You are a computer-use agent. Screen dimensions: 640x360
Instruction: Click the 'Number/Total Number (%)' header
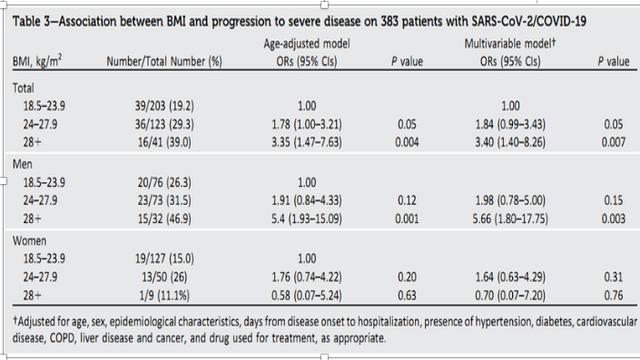[164, 62]
